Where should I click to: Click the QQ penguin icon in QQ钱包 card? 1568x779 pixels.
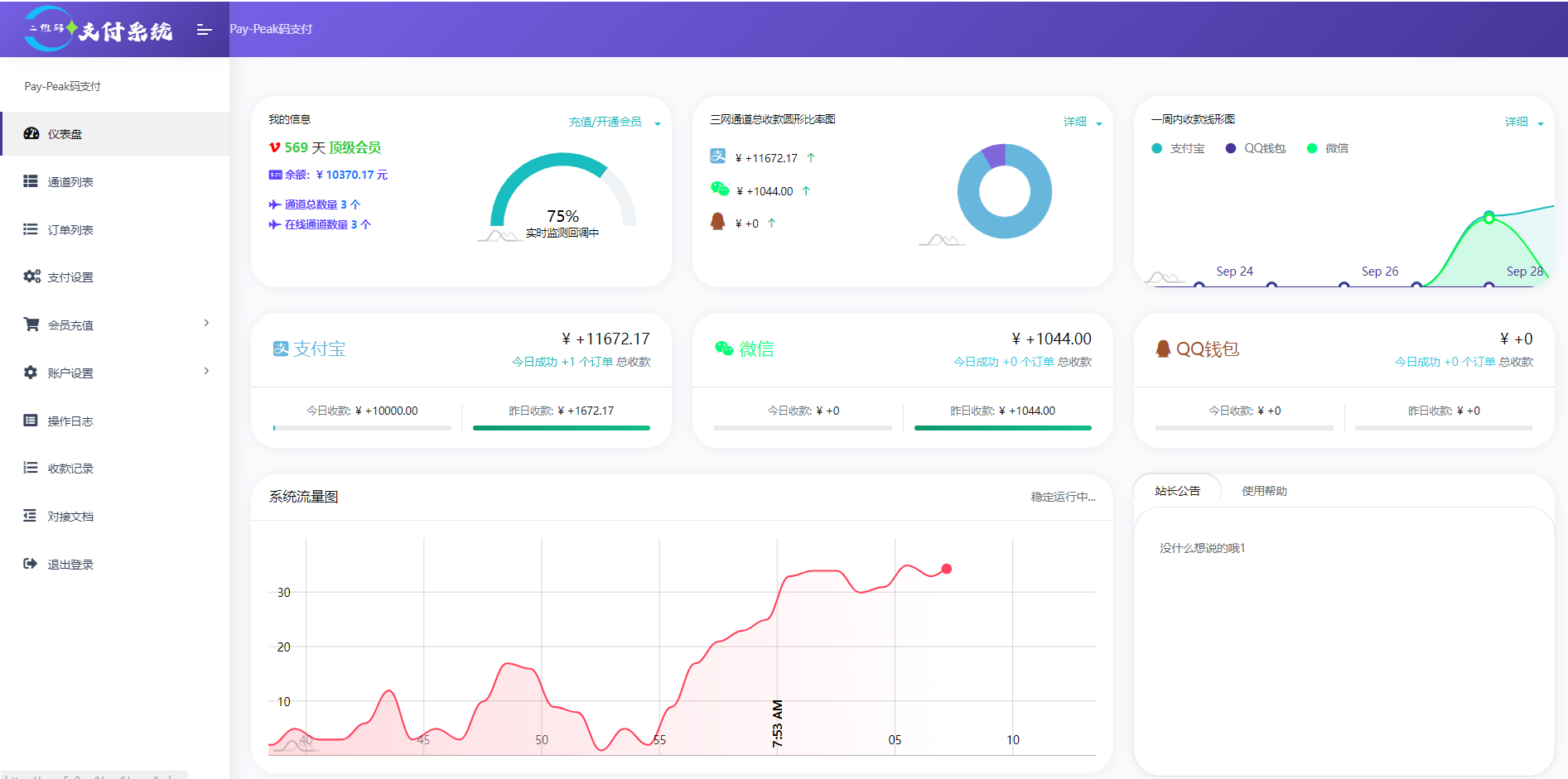1163,349
